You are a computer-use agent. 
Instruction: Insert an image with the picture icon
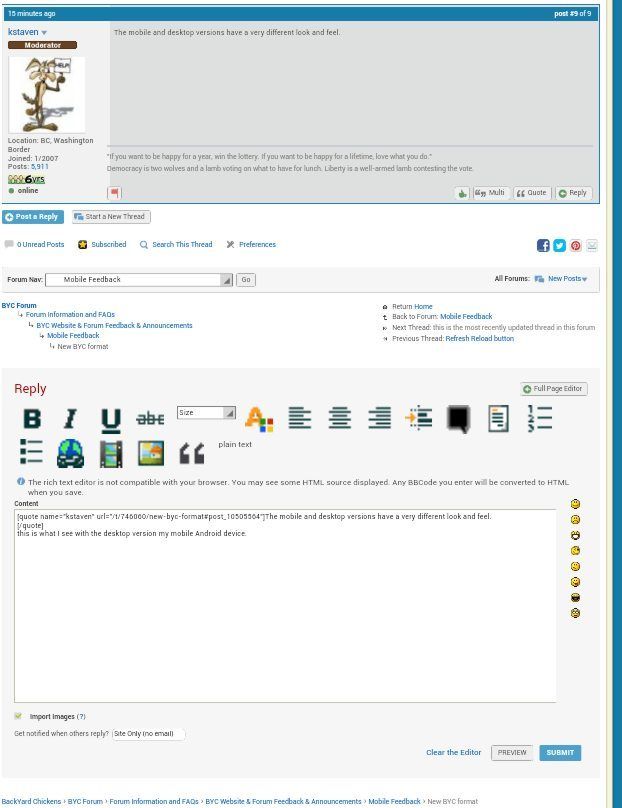(x=151, y=453)
